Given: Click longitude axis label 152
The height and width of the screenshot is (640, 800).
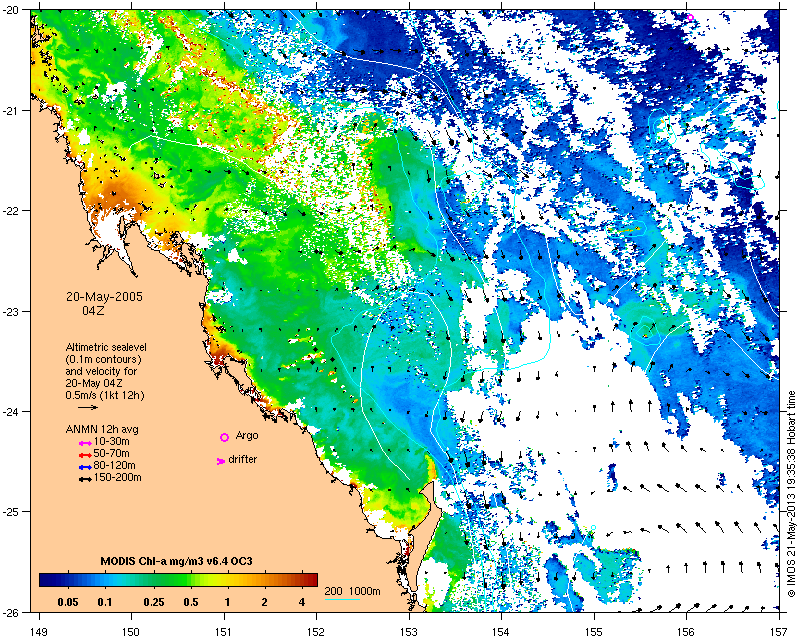Looking at the screenshot, I should (316, 633).
